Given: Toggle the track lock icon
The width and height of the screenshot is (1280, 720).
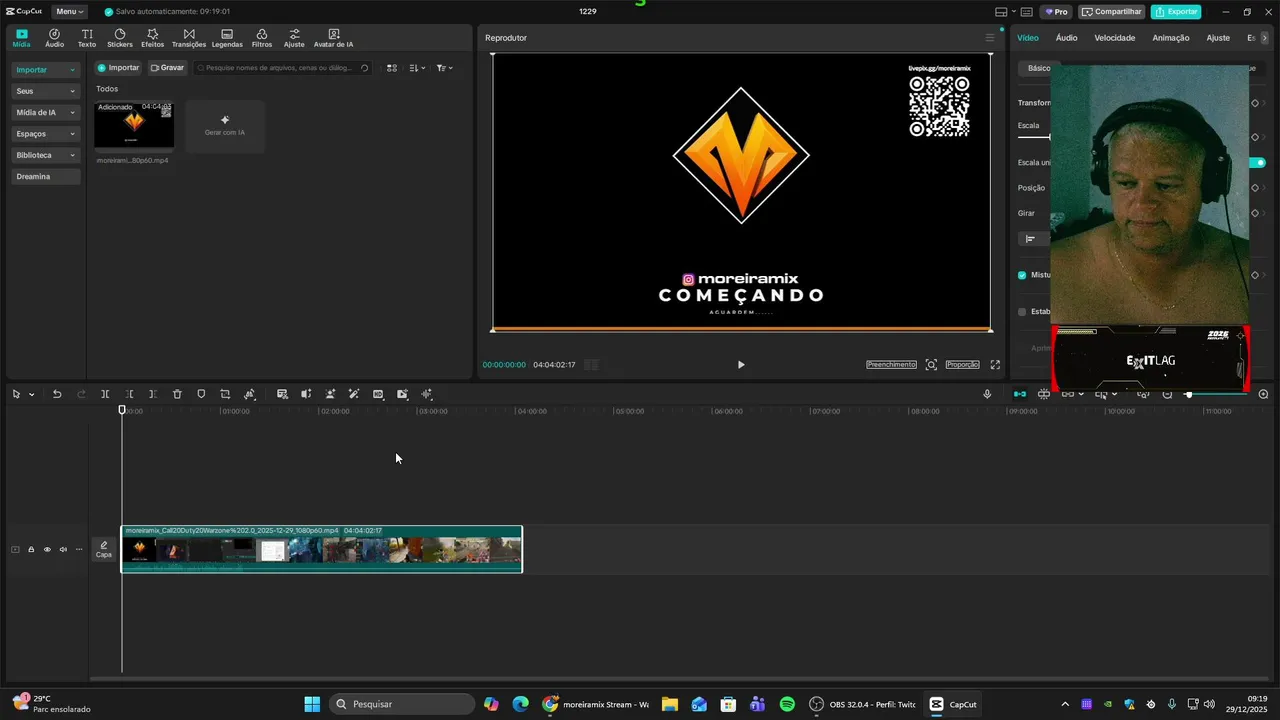Looking at the screenshot, I should (x=31, y=549).
